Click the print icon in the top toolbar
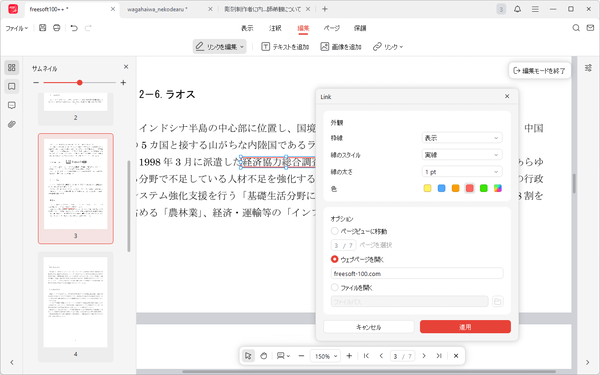Viewport: 600px width, 375px height. [x=57, y=28]
